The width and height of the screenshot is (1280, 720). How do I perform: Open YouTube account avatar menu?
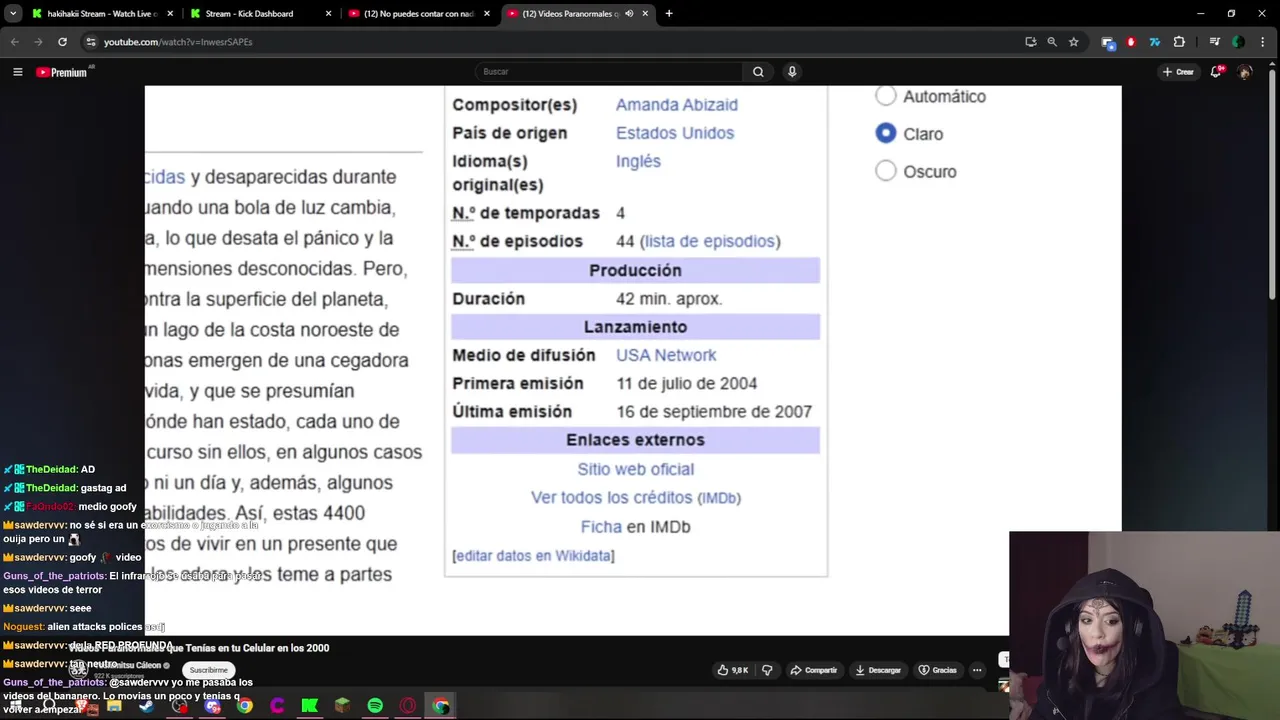click(1245, 72)
